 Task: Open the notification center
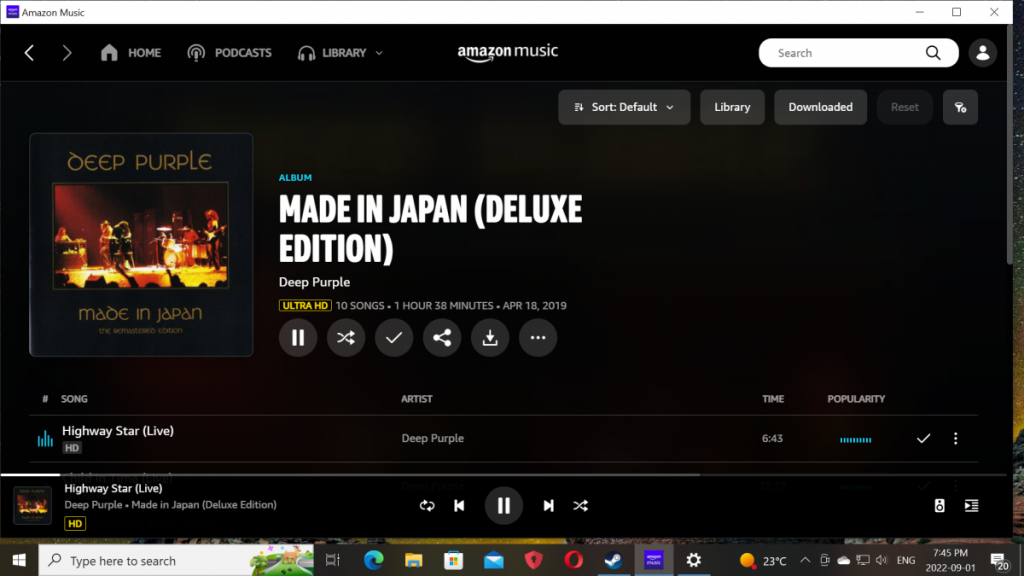click(x=999, y=561)
